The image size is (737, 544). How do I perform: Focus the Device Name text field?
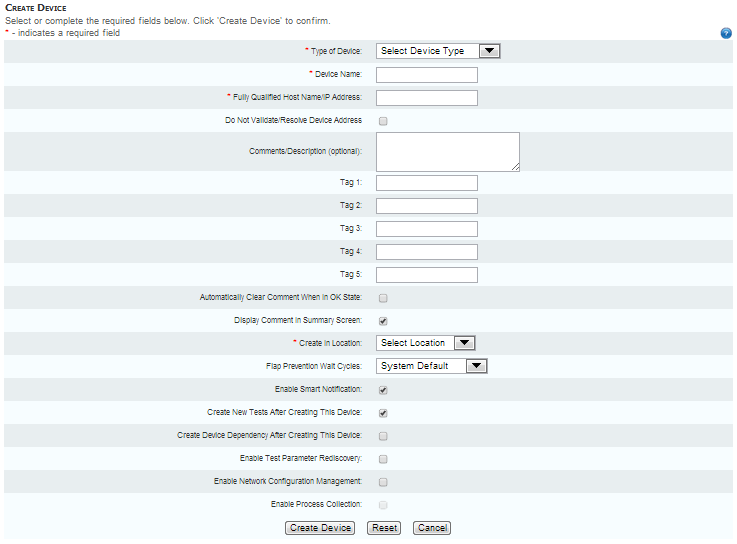point(427,75)
